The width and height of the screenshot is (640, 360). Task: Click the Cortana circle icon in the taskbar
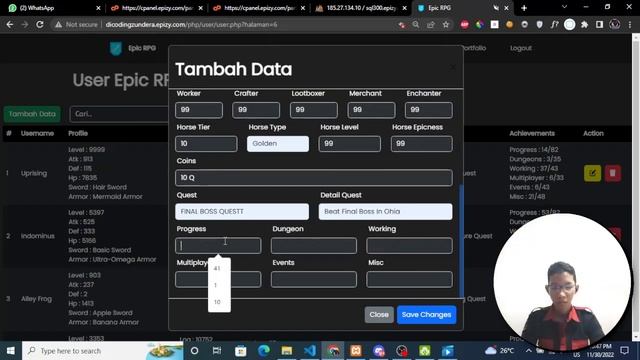point(194,351)
